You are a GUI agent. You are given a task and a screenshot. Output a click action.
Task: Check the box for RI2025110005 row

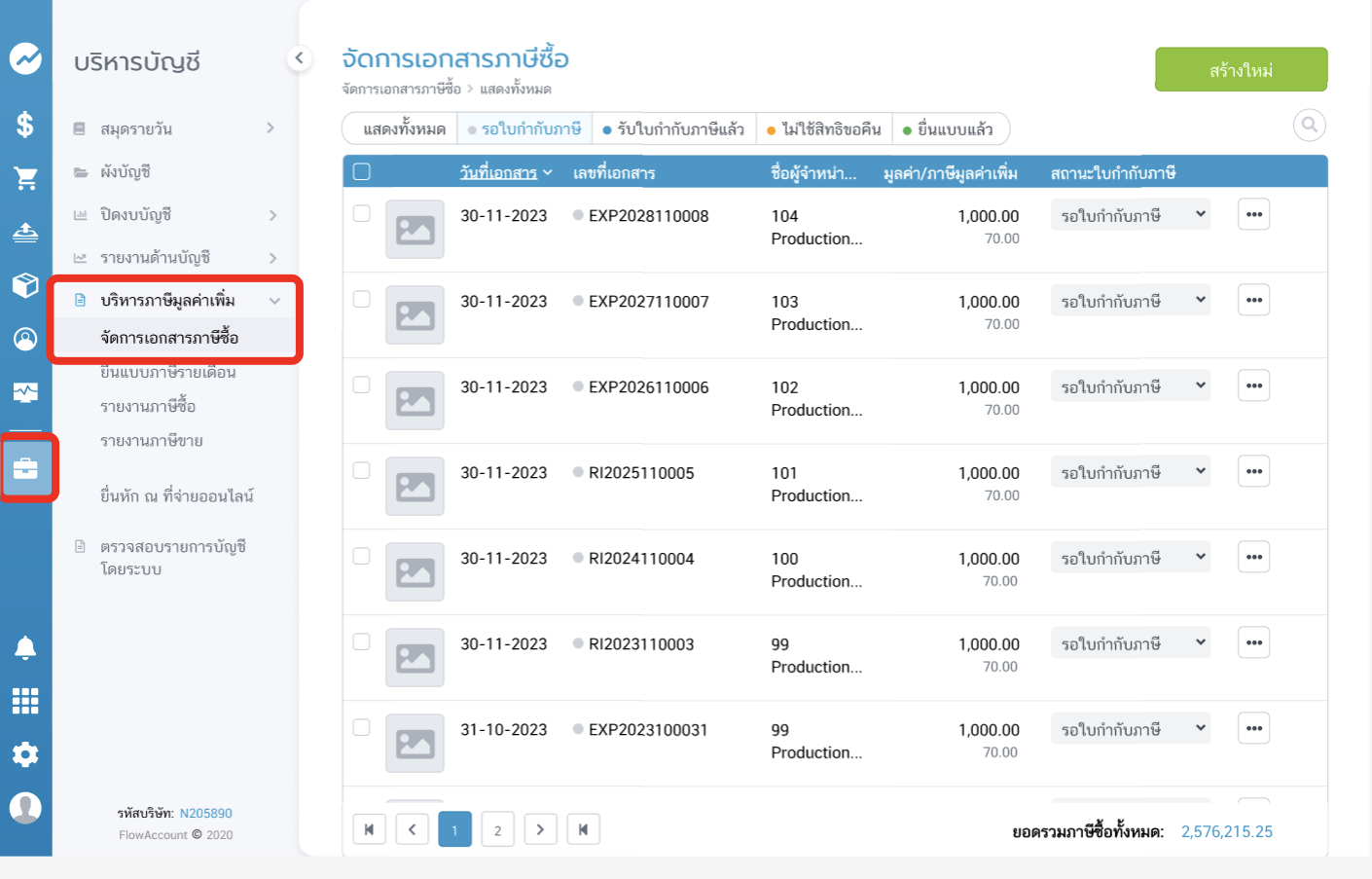[362, 471]
